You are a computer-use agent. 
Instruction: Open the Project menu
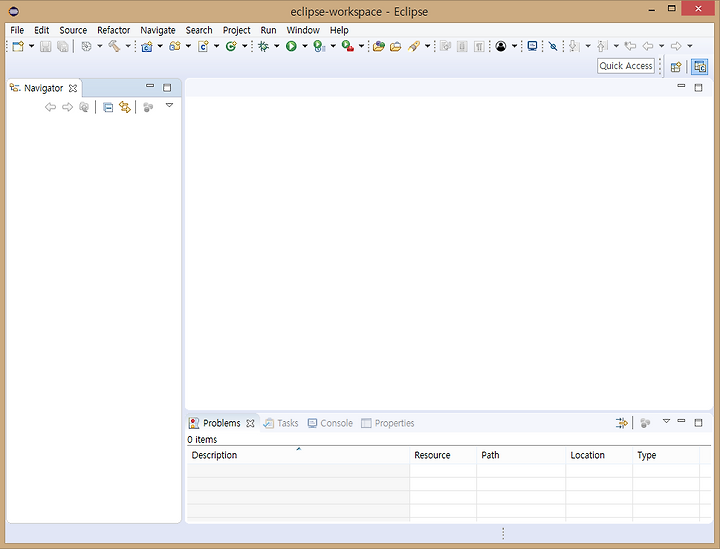click(236, 30)
